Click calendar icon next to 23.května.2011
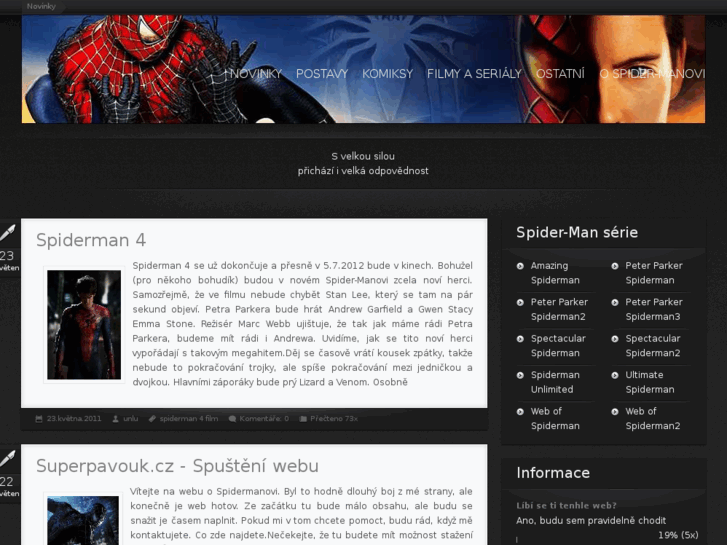 tap(39, 419)
